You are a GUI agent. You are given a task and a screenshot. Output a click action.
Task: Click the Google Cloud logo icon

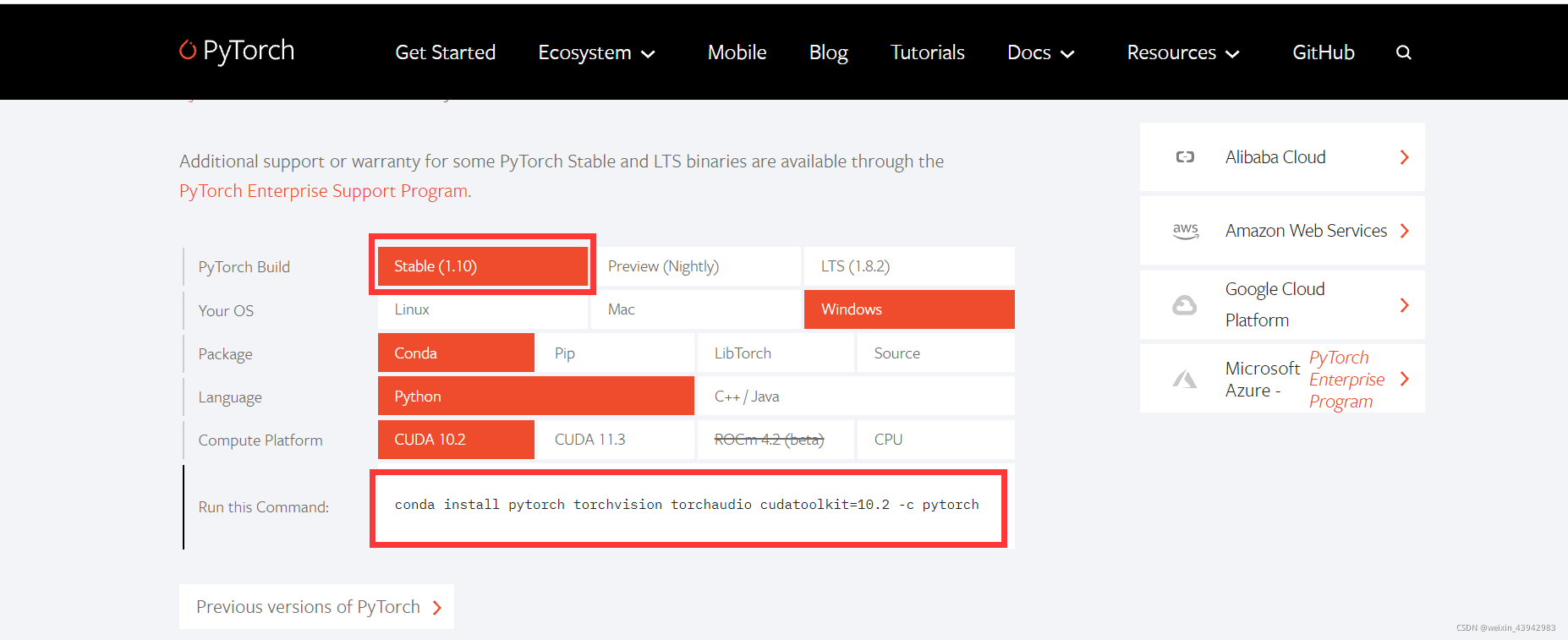point(1184,305)
